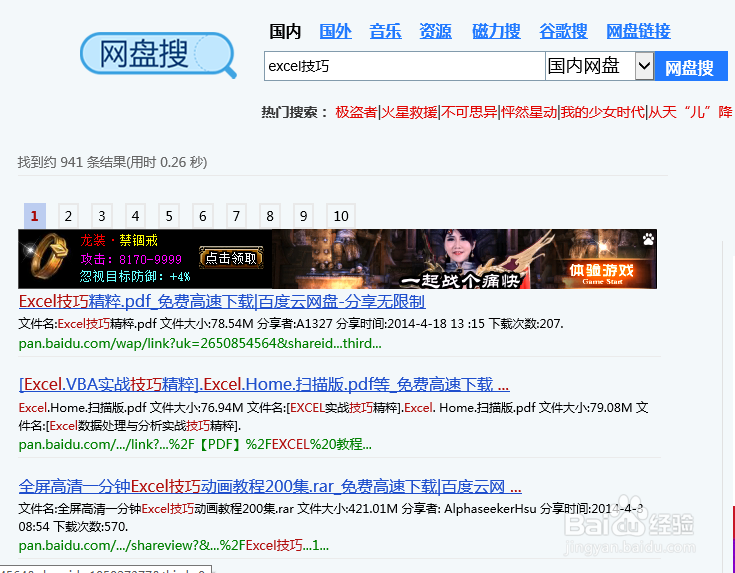Switch to the 音乐 tab
This screenshot has height=573, width=735.
click(385, 32)
